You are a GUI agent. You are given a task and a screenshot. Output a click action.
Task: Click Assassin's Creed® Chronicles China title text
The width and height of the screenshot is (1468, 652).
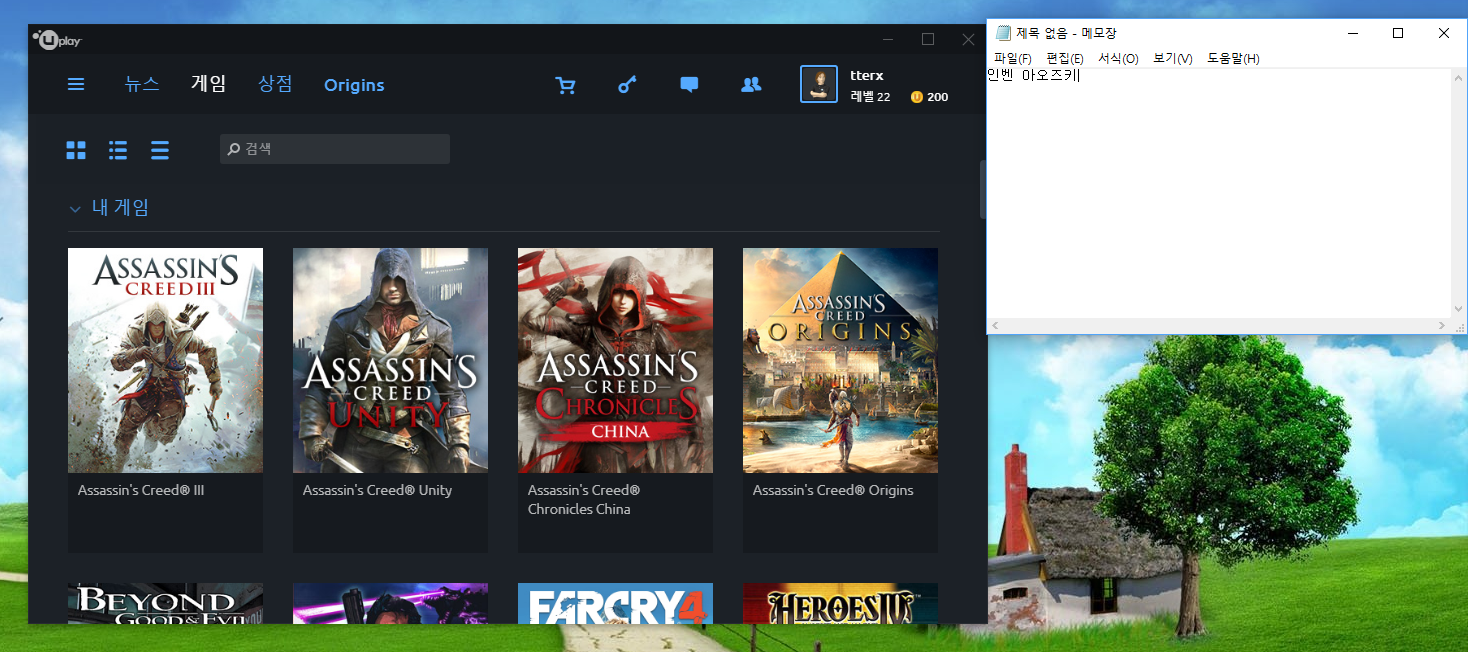coord(584,500)
